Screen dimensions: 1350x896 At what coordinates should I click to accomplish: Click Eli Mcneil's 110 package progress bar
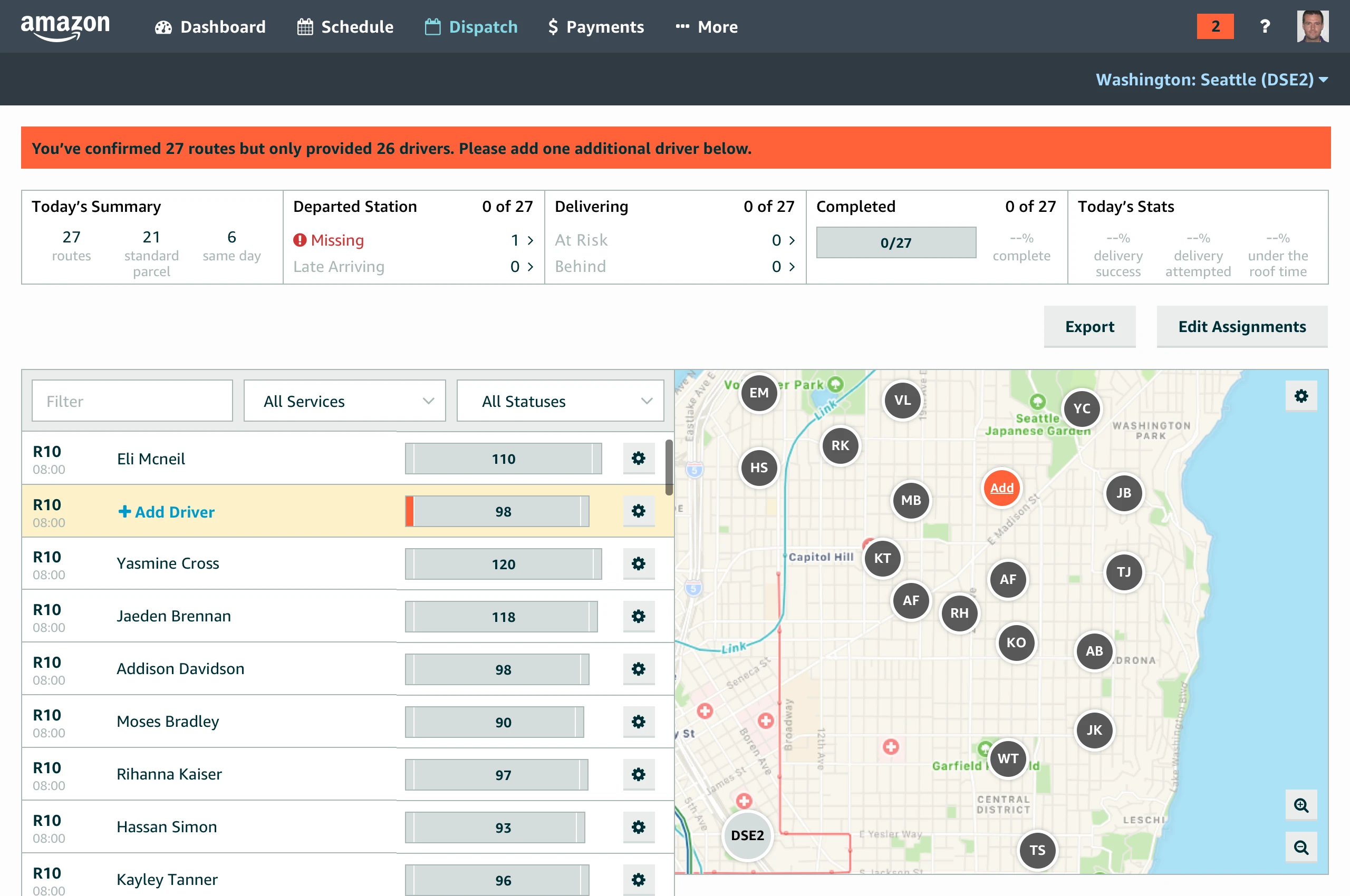[503, 459]
